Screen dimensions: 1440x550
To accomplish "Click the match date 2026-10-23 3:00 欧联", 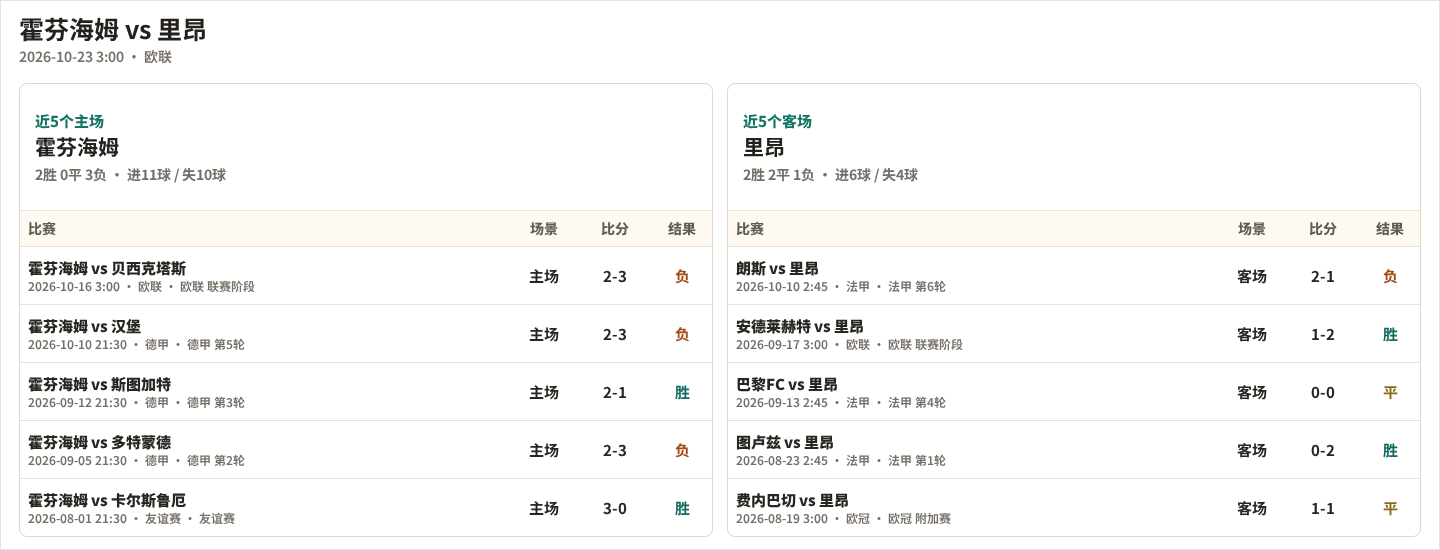I will tap(96, 57).
